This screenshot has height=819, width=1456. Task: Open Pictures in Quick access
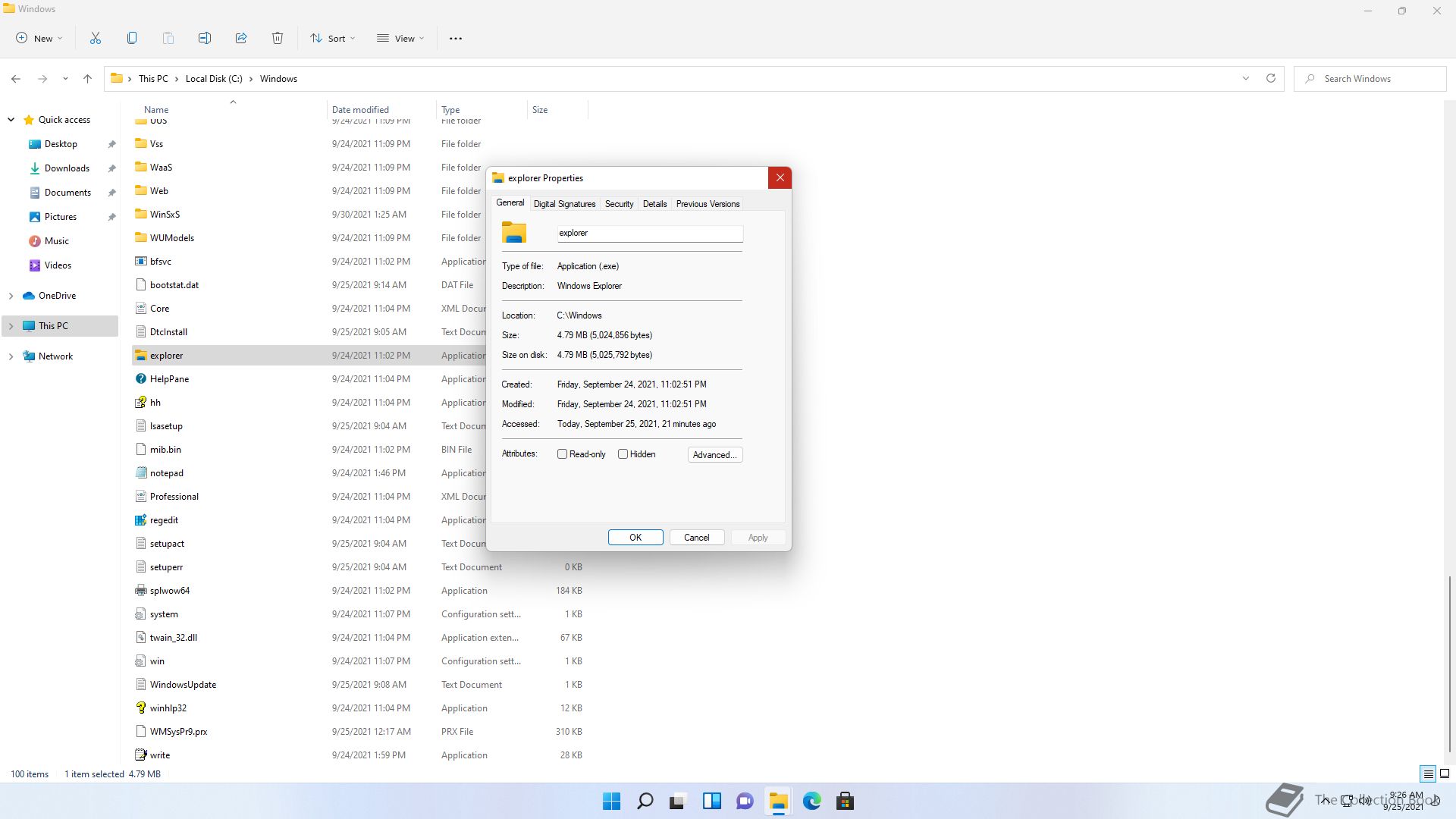pyautogui.click(x=61, y=217)
